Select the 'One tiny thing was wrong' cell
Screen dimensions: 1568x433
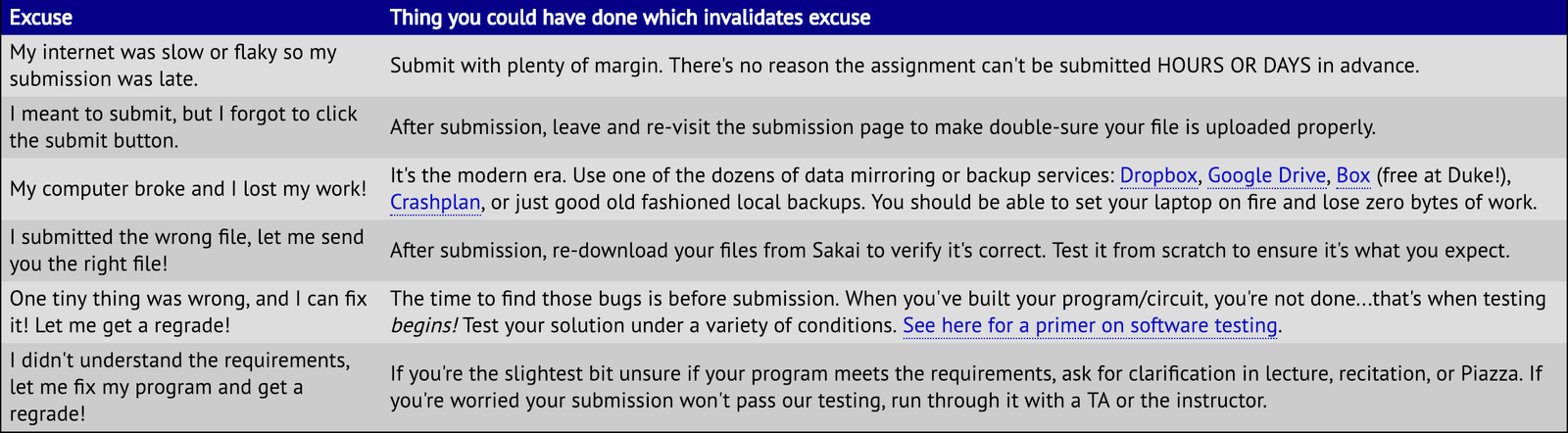tap(192, 313)
